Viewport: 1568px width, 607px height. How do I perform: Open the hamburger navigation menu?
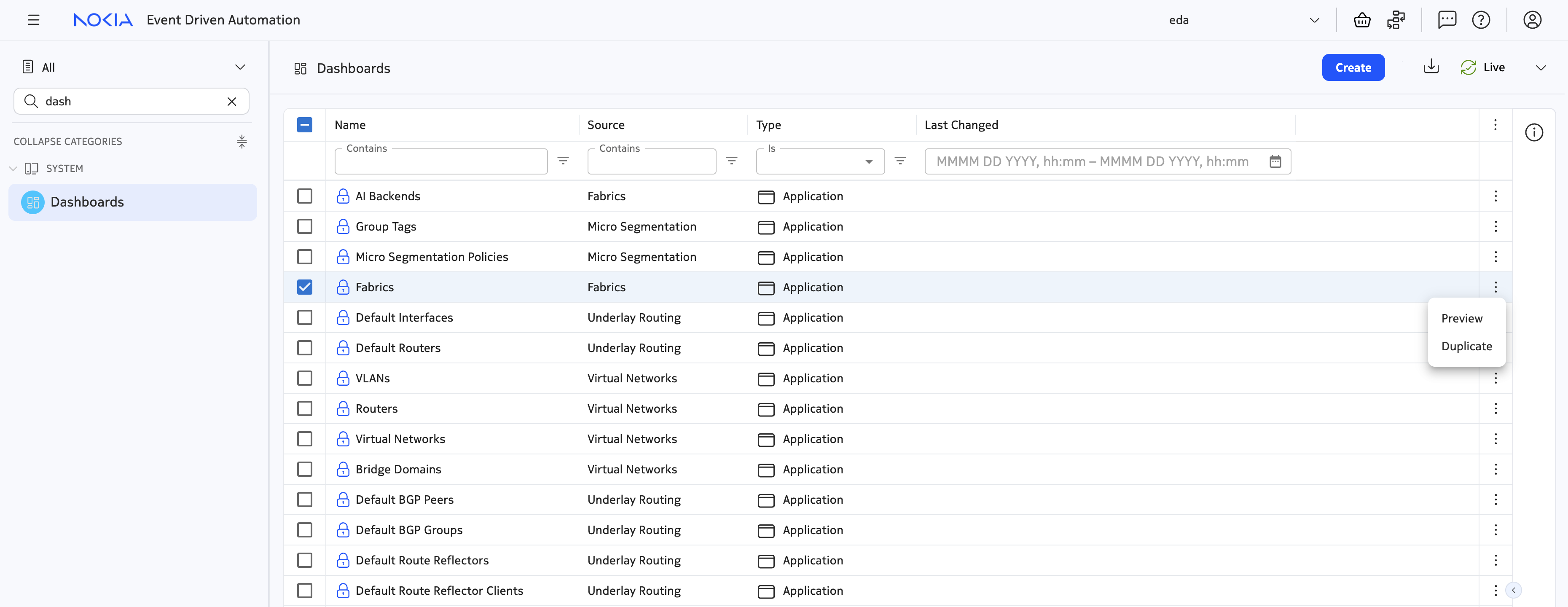pos(33,20)
